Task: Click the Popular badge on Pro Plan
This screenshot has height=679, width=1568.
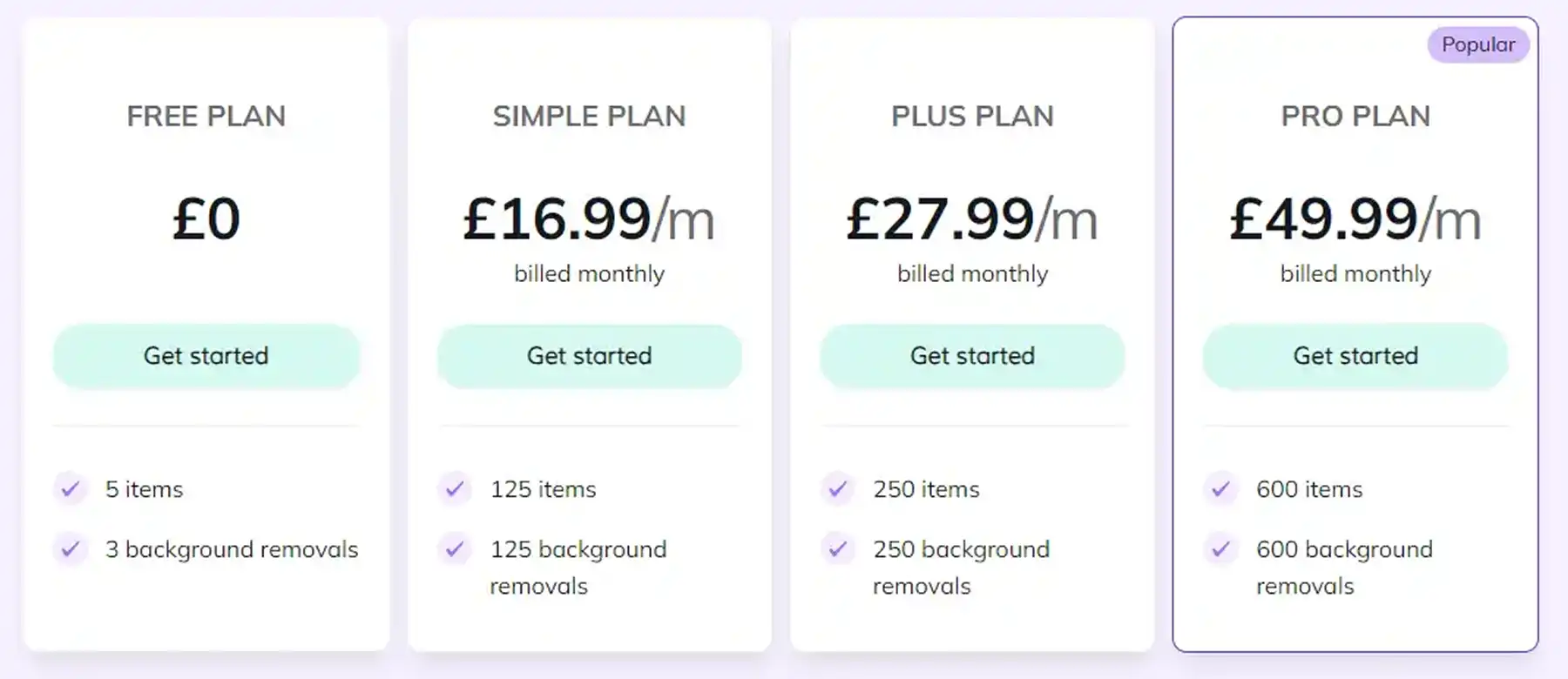Action: click(x=1477, y=44)
